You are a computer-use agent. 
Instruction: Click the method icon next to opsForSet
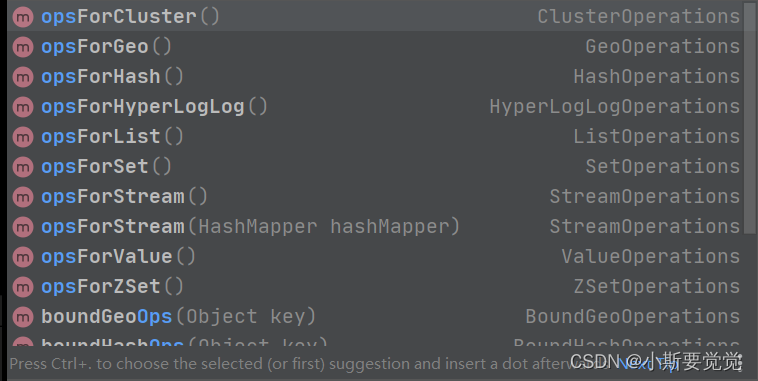23,167
